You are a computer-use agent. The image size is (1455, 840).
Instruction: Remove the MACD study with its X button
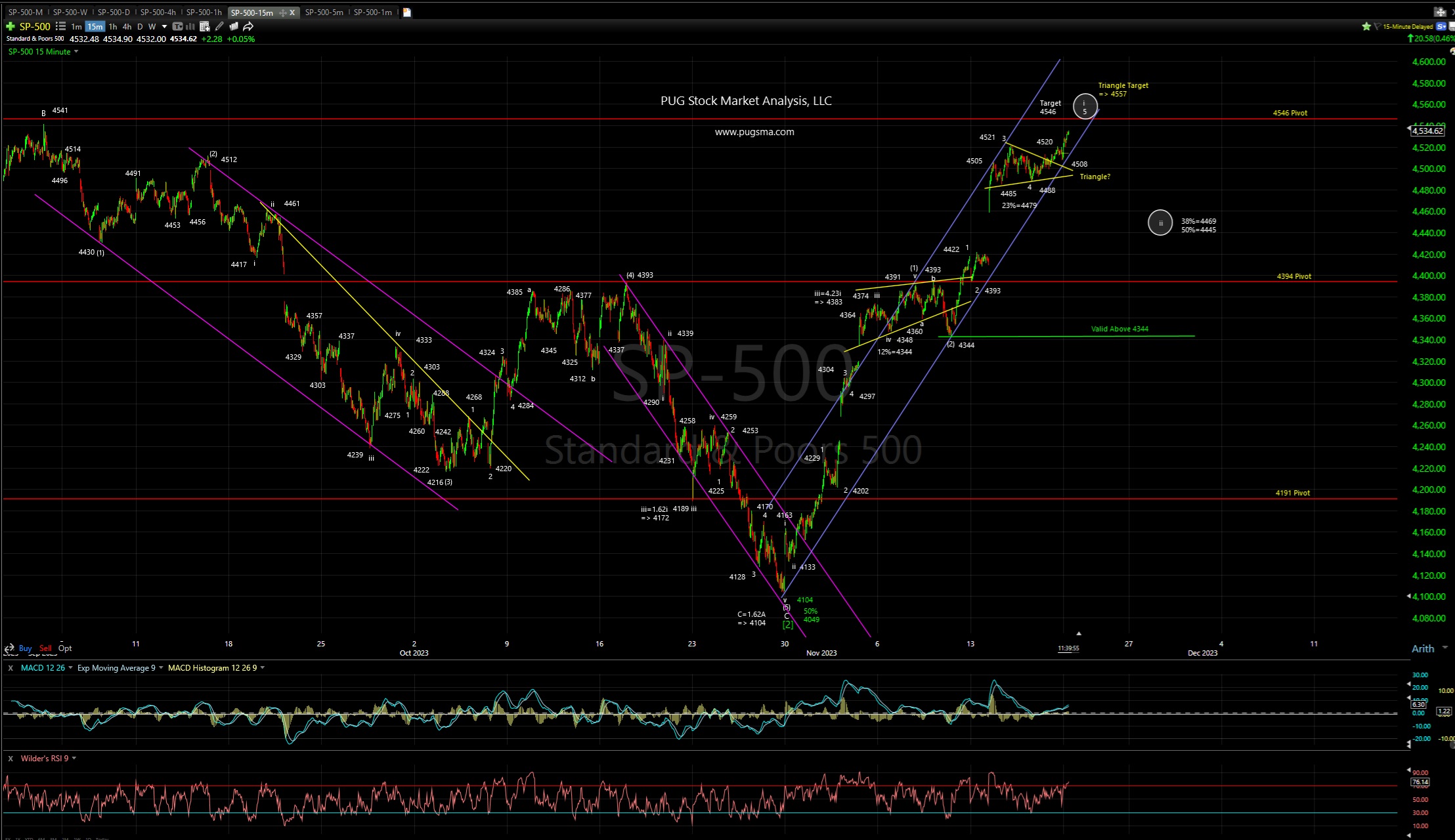pos(11,667)
